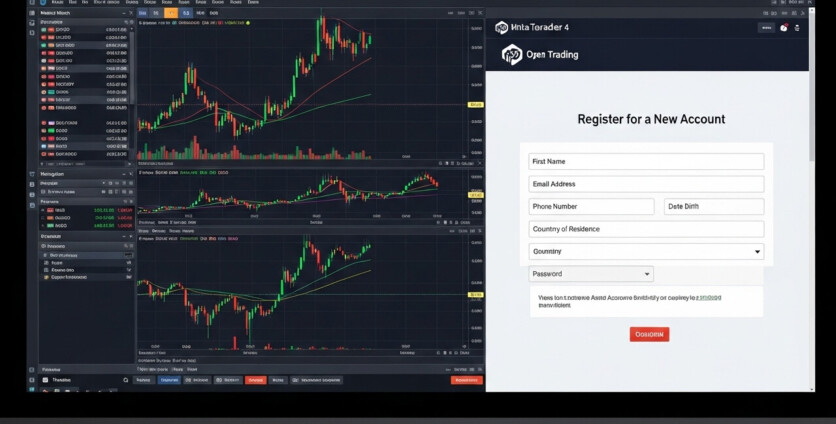Click the item with icon at bottom-left status bar

click(57, 380)
